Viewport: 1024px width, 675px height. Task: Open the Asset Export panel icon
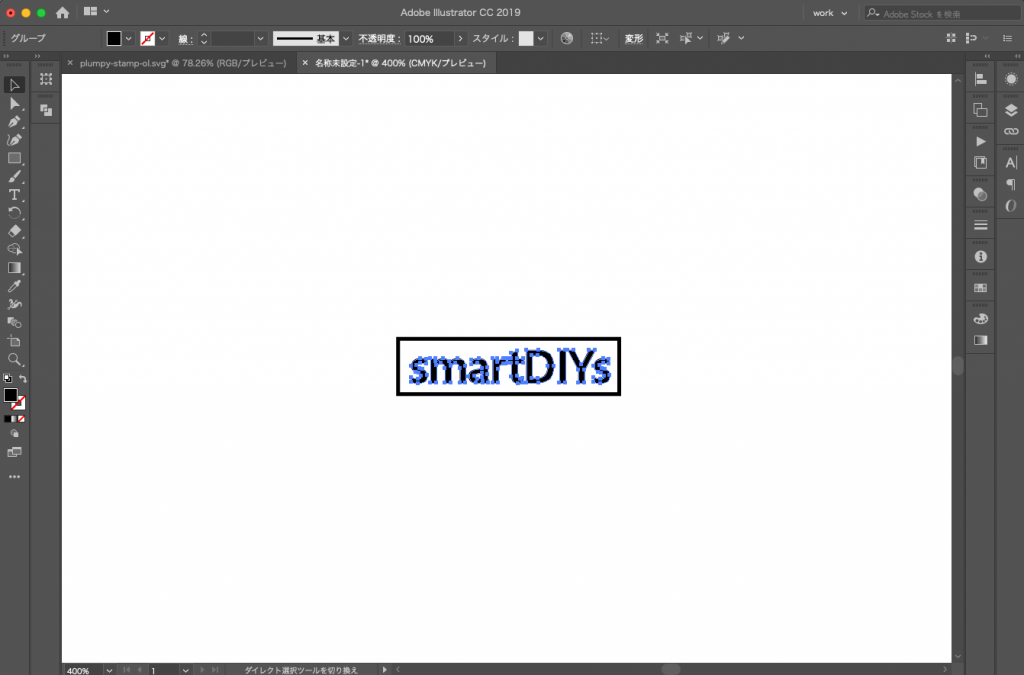(x=980, y=163)
